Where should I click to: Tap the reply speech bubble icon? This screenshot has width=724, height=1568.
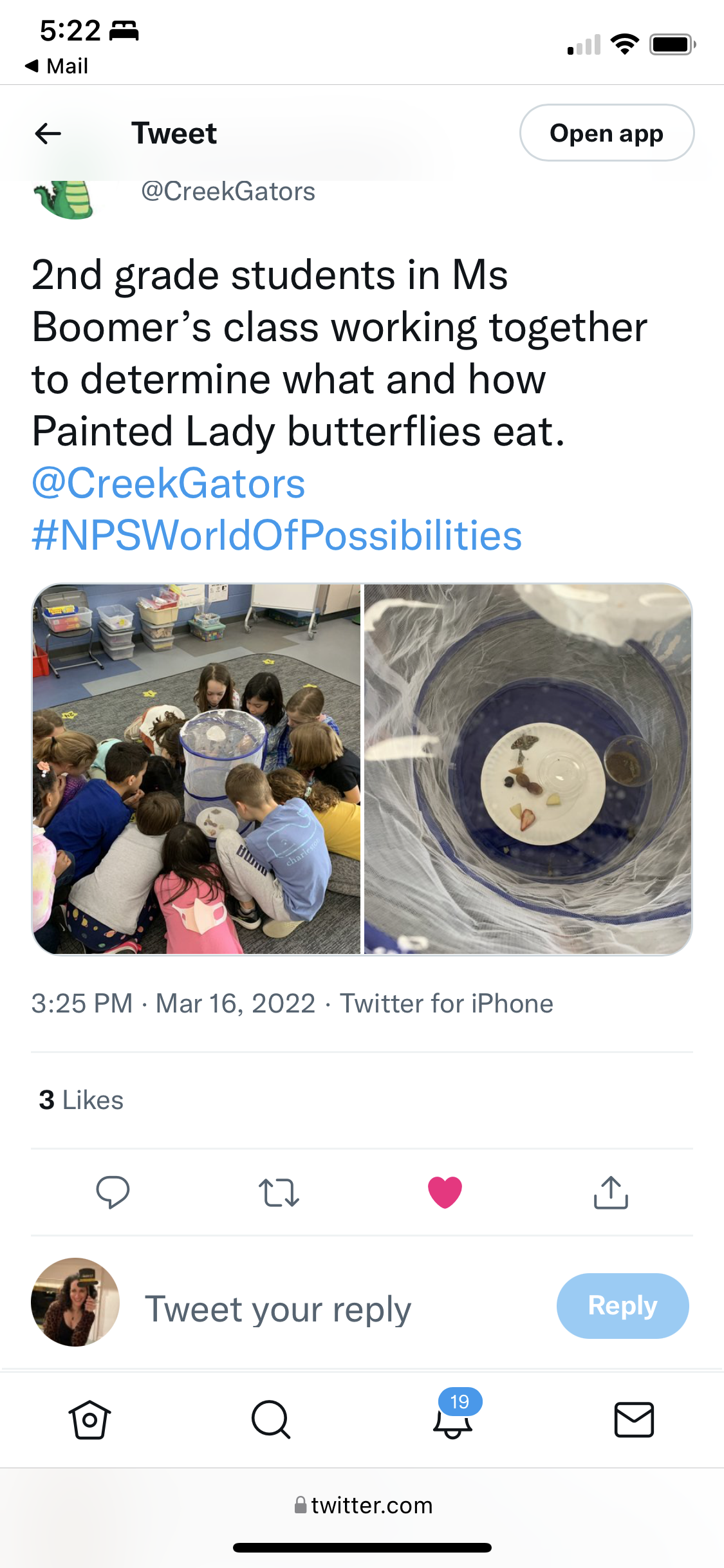click(x=113, y=1192)
